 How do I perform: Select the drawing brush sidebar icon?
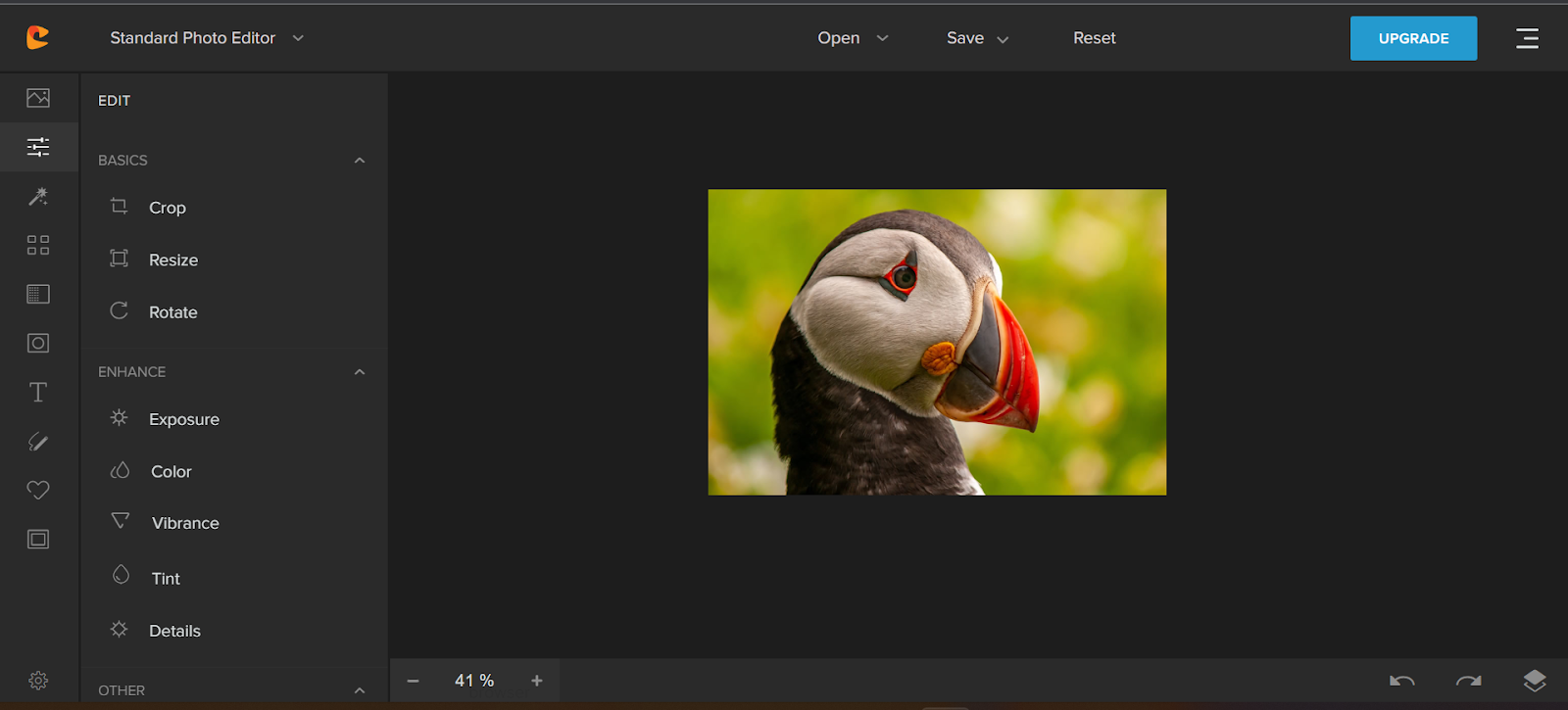coord(38,442)
